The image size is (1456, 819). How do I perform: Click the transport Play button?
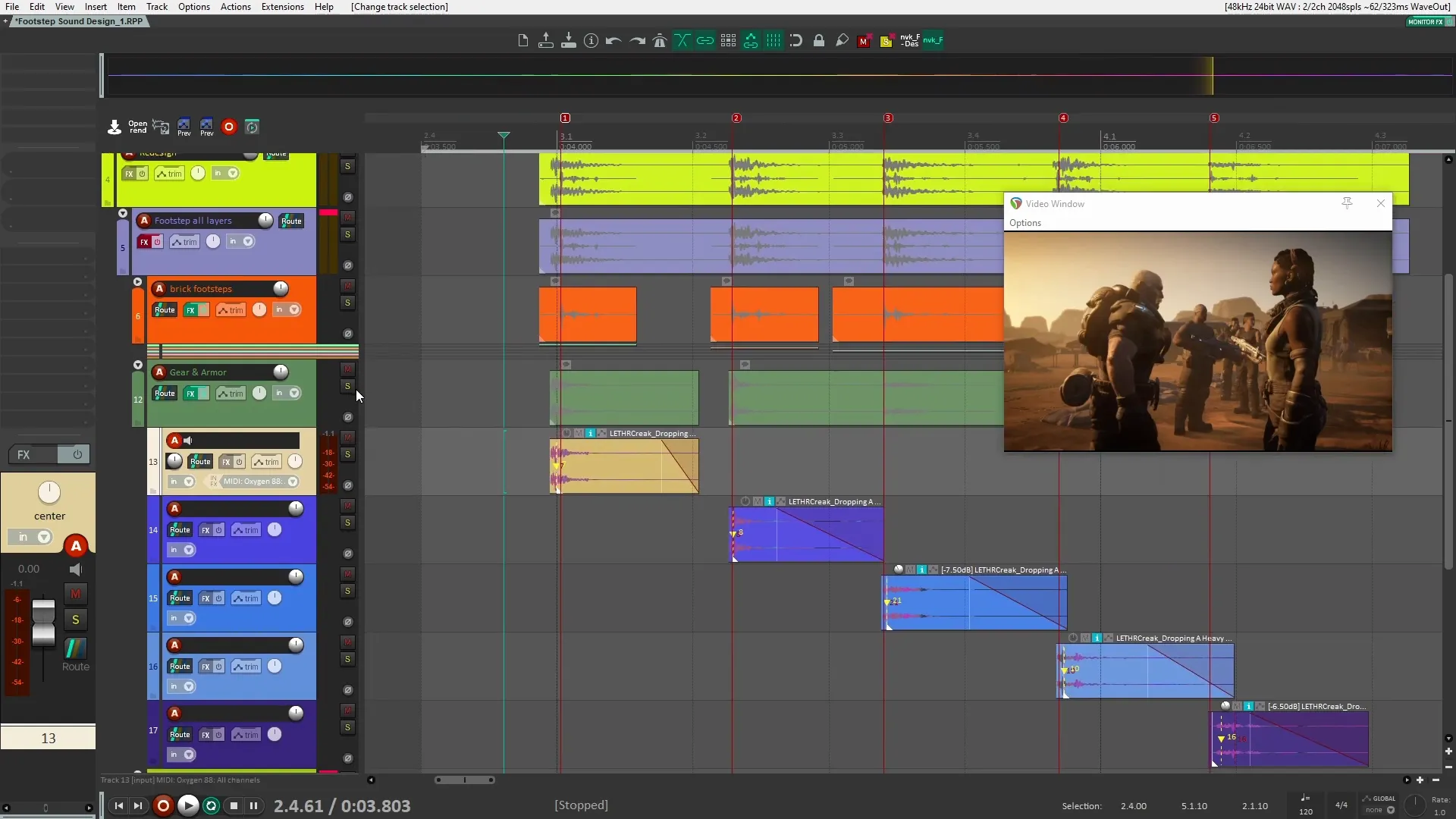pyautogui.click(x=188, y=805)
